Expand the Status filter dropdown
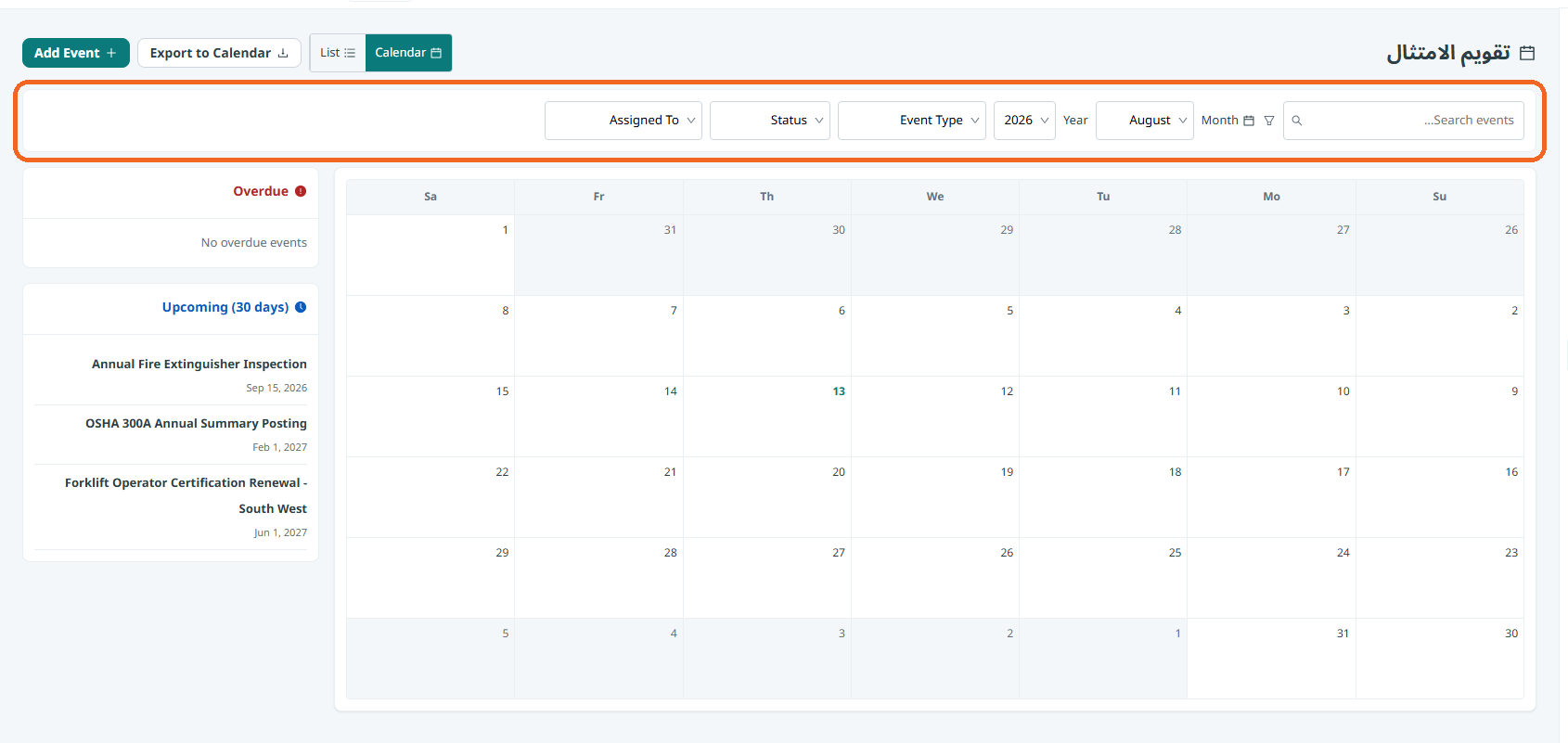 coord(770,121)
